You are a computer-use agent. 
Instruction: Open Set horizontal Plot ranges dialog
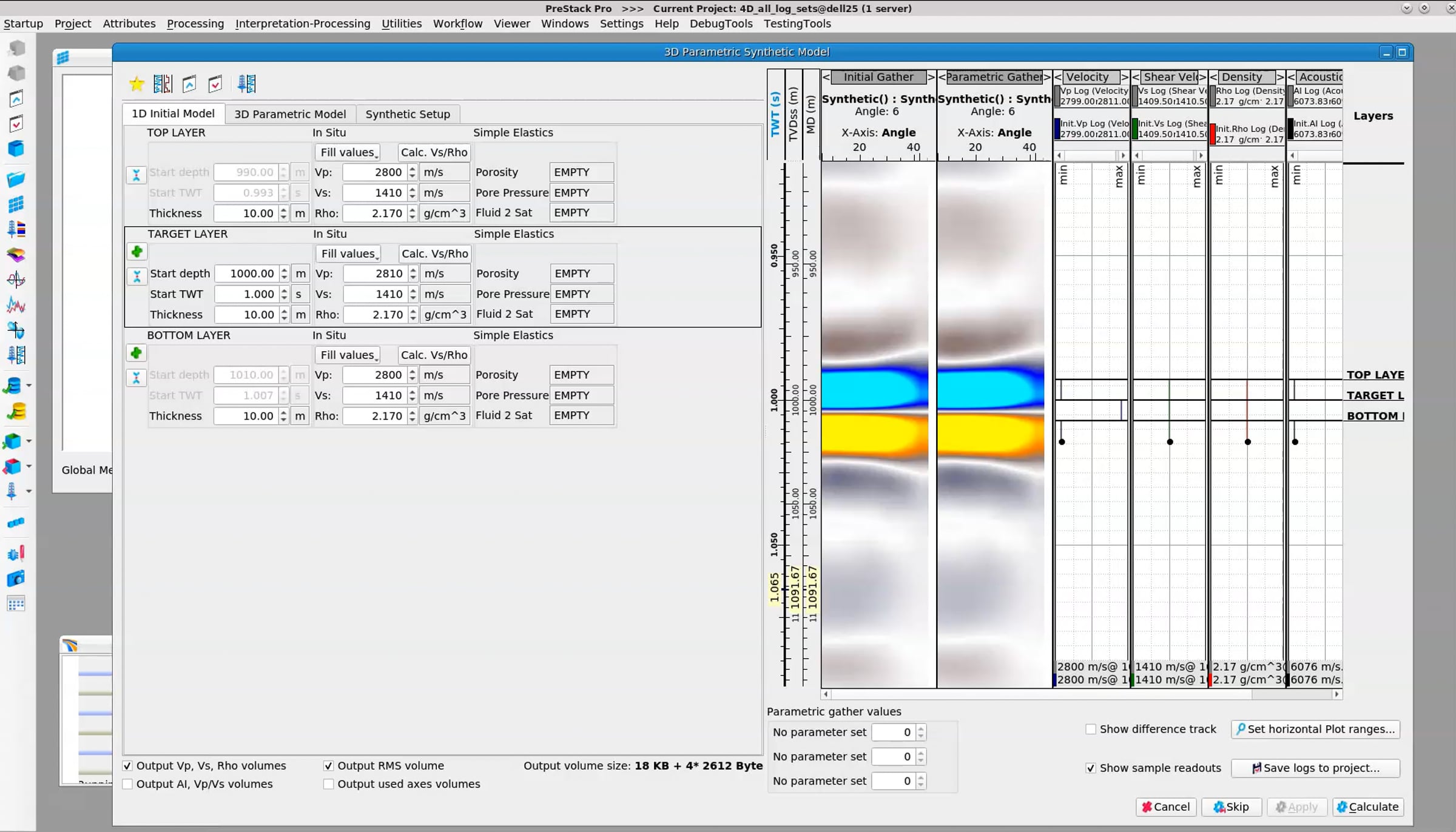point(1315,729)
